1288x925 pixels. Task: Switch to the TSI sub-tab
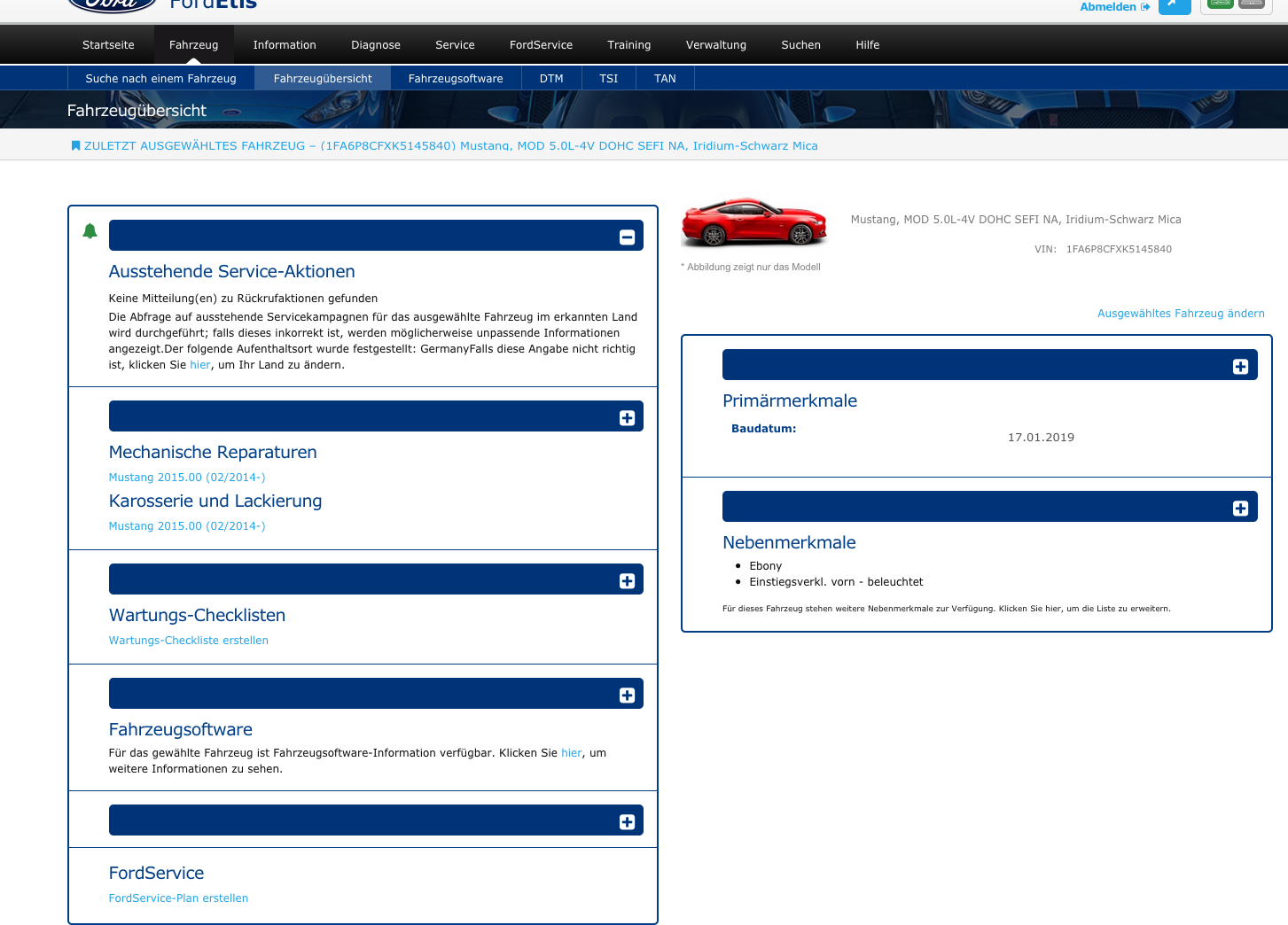coord(609,78)
